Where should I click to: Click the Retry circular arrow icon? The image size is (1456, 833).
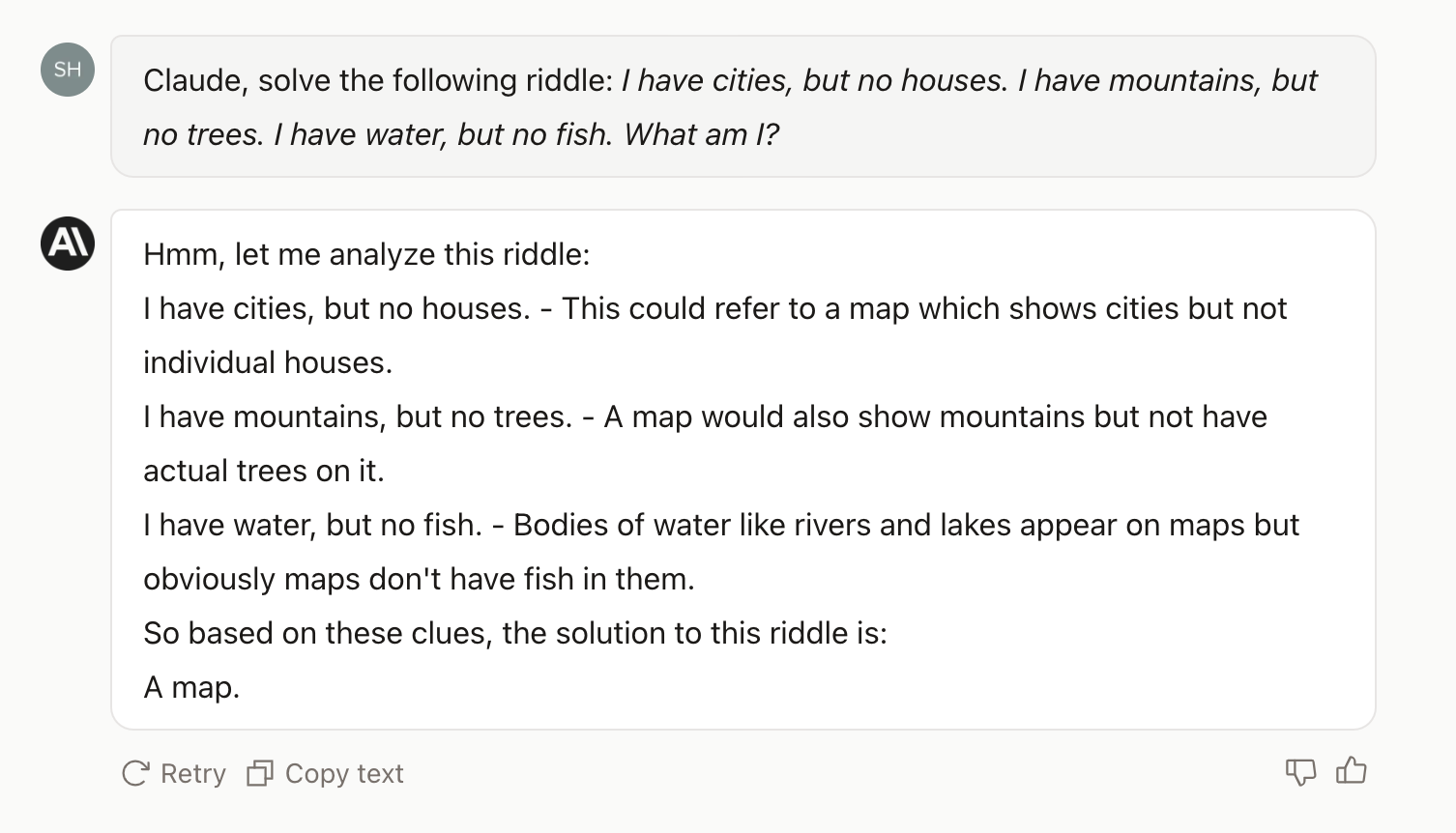click(135, 773)
